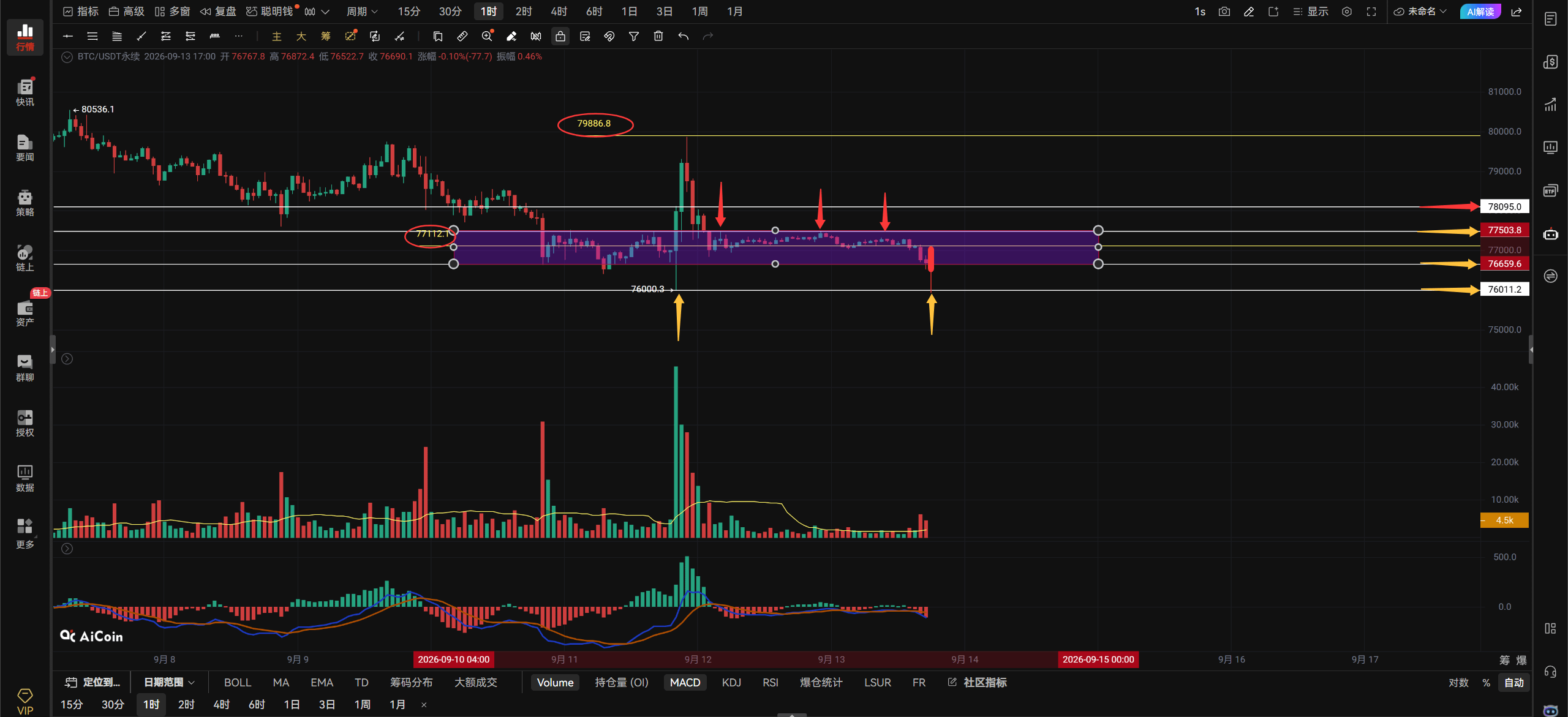1568x717 pixels.
Task: Select the ruler measure tool
Action: [x=462, y=36]
